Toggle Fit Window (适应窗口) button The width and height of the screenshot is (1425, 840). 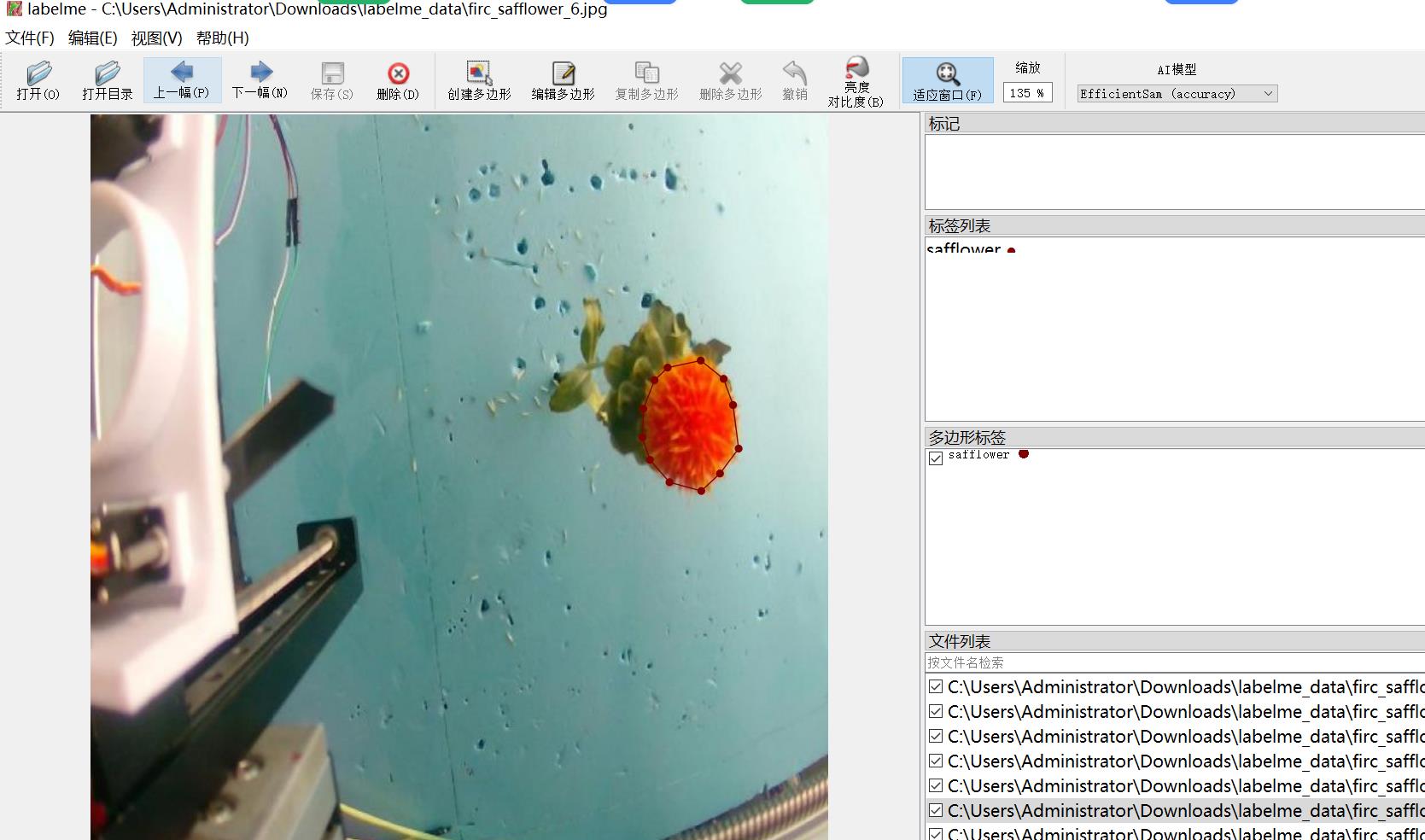tap(947, 80)
